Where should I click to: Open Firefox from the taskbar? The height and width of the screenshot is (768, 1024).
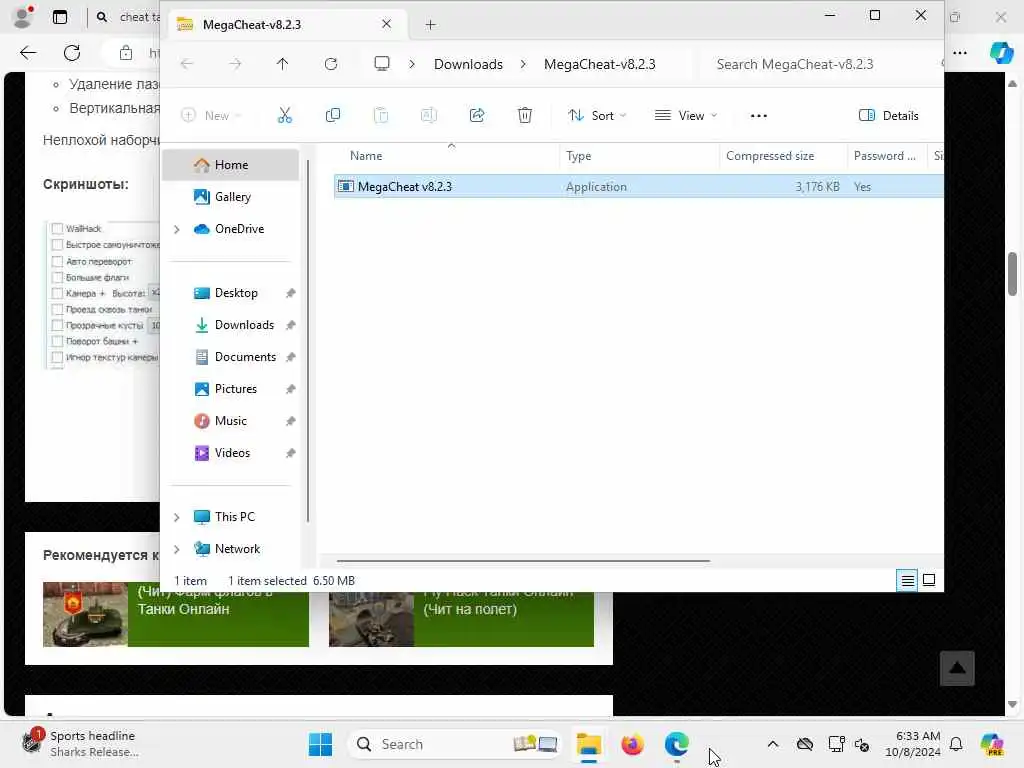[x=632, y=744]
